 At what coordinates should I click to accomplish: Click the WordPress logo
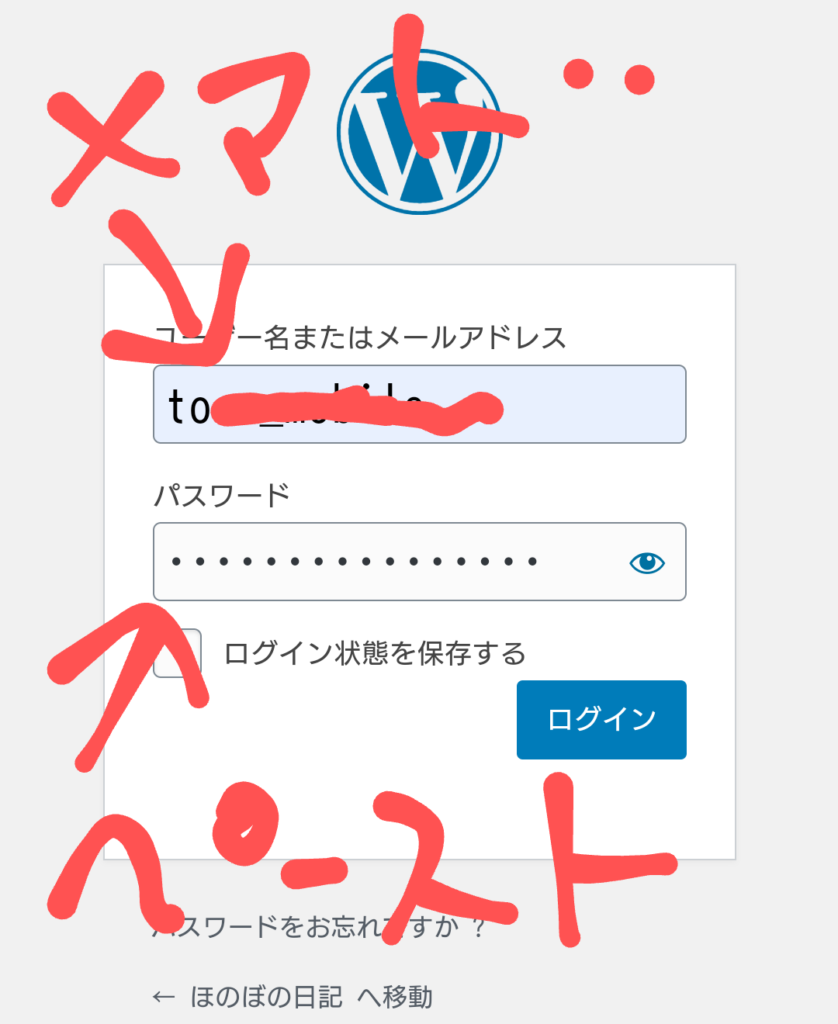point(419,131)
